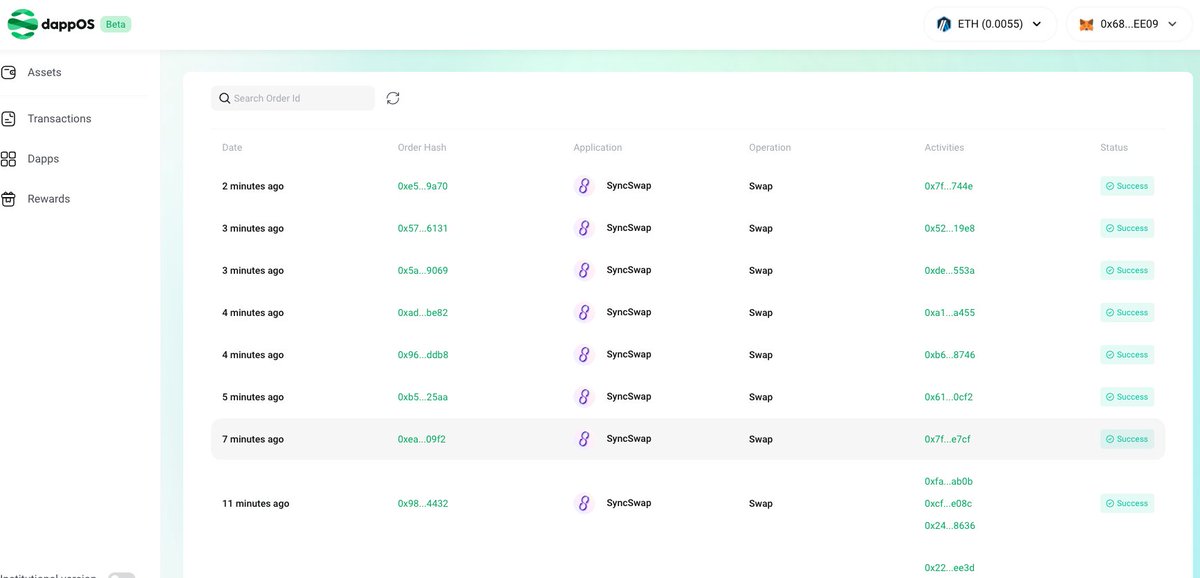Click Success badge for order 0x96...ddb8
Screen dimensions: 1200x578
[1127, 354]
